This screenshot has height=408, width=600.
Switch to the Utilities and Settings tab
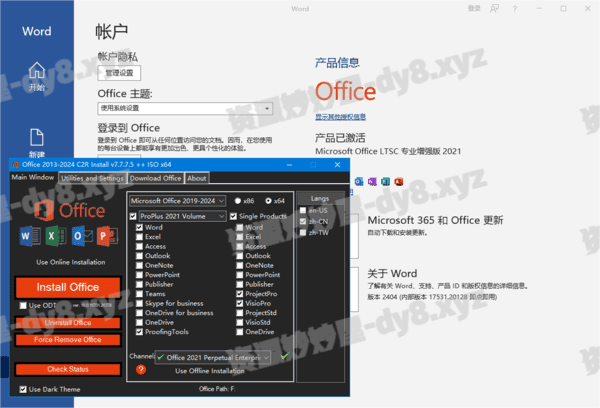pyautogui.click(x=92, y=178)
